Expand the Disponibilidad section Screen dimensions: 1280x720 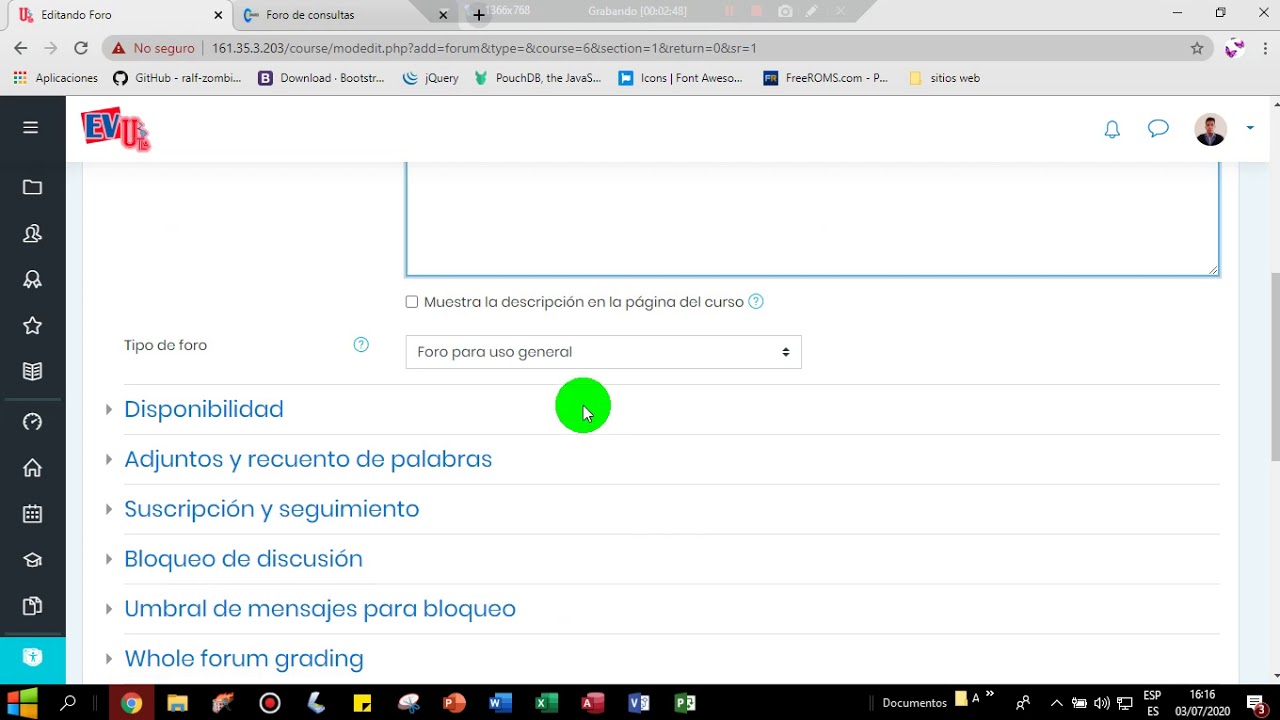click(204, 409)
